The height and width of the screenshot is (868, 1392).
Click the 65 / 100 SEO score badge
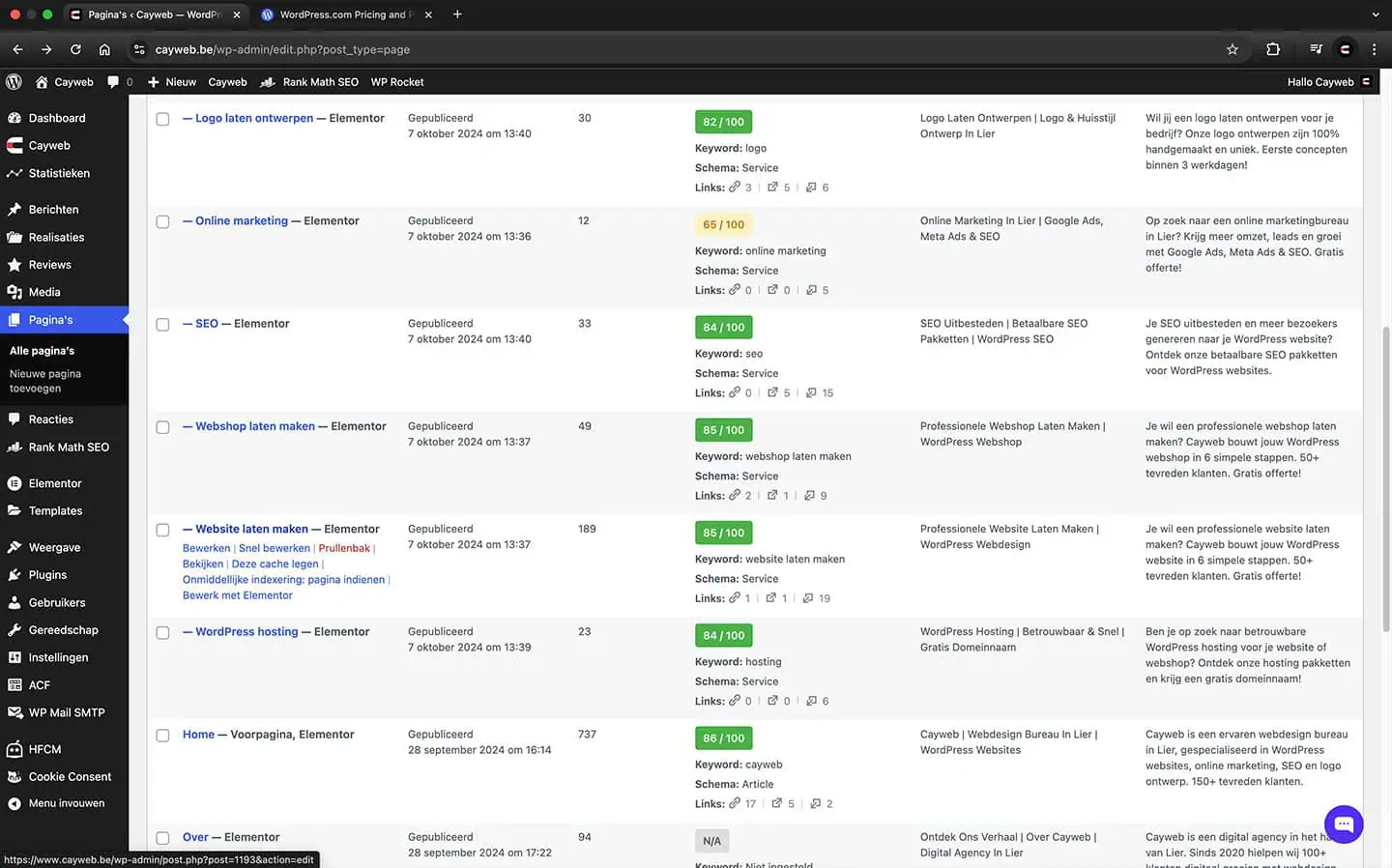723,224
